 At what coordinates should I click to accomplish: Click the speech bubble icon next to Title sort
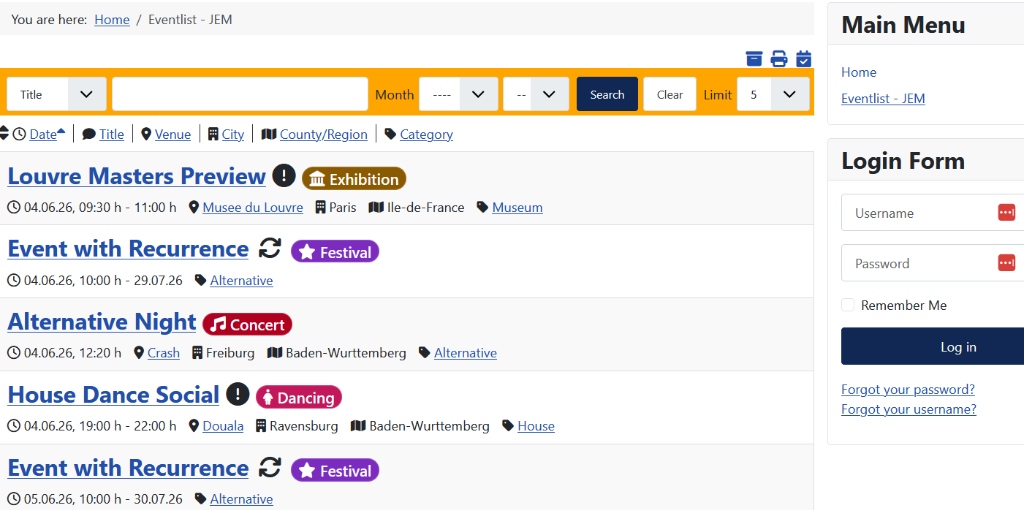click(89, 134)
